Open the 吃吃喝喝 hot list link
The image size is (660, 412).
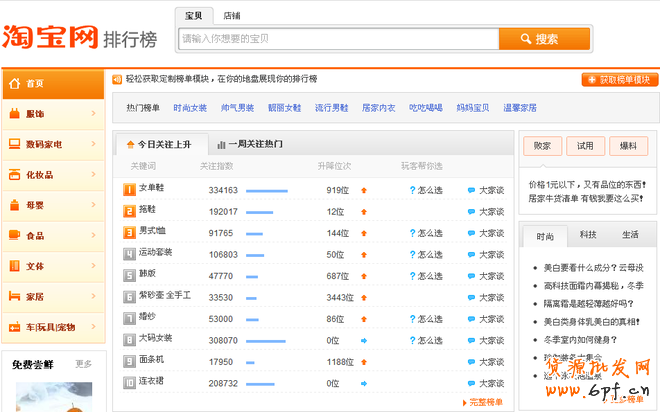click(426, 108)
